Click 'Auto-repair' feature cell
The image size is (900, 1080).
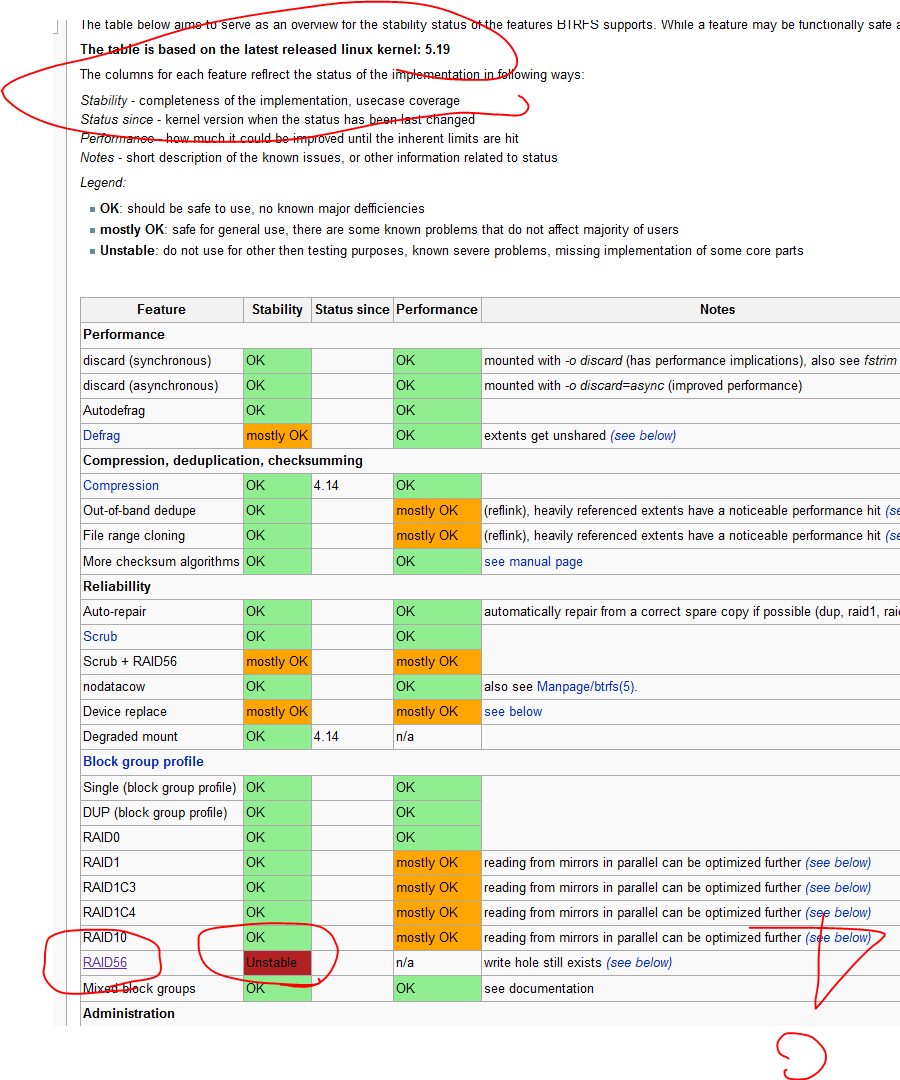coord(161,612)
